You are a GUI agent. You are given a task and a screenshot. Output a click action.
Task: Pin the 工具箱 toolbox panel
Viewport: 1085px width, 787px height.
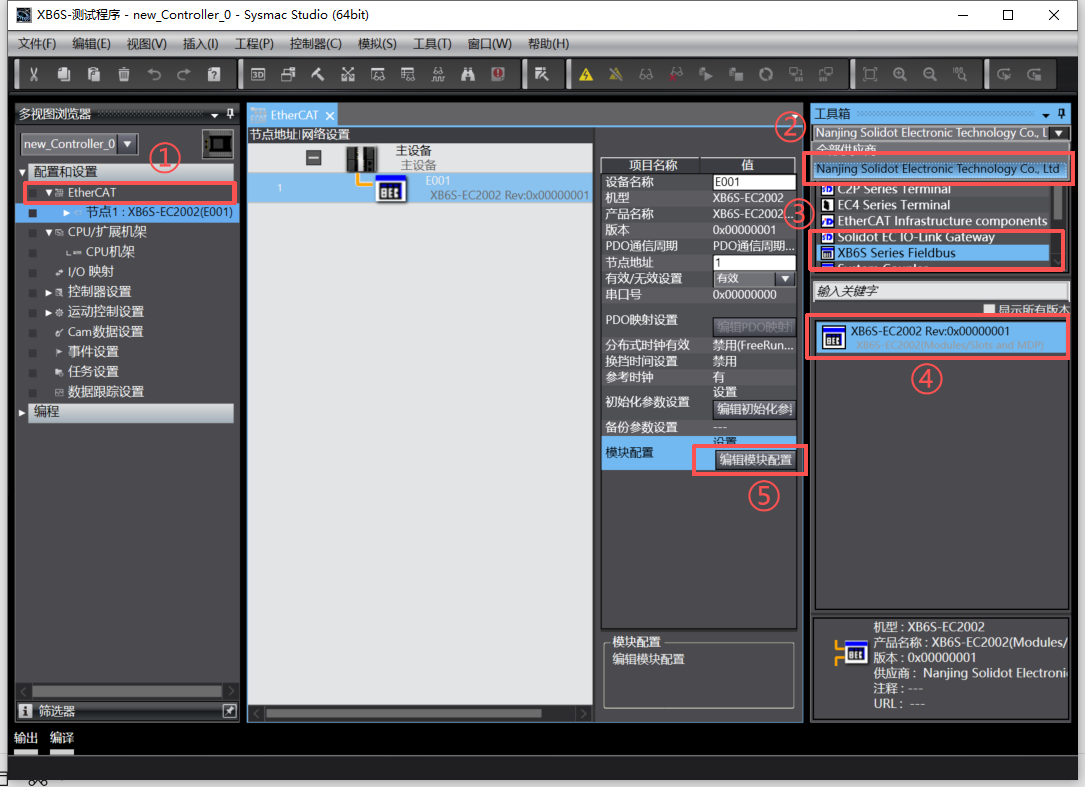(1061, 114)
